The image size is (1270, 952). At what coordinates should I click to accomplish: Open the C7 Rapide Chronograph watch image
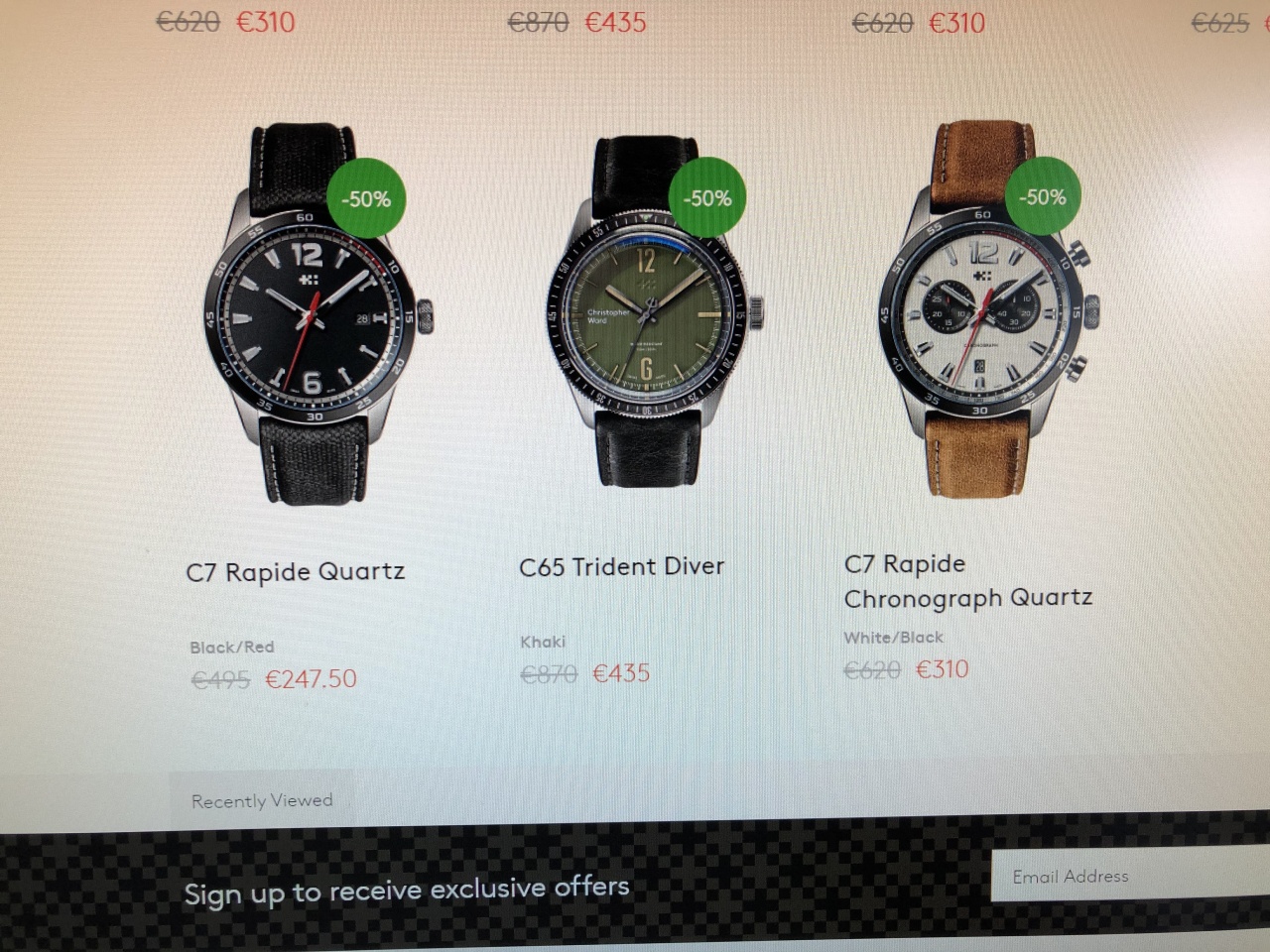(985, 308)
